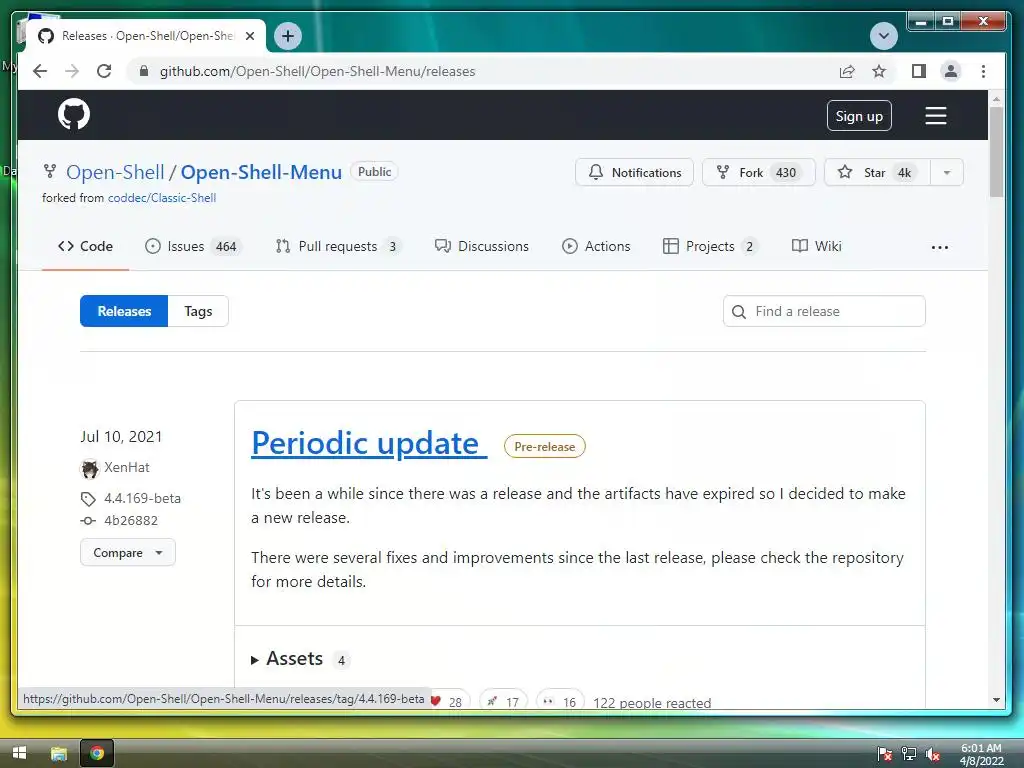Open the Discussions tab
The width and height of the screenshot is (1024, 768).
pyautogui.click(x=482, y=246)
